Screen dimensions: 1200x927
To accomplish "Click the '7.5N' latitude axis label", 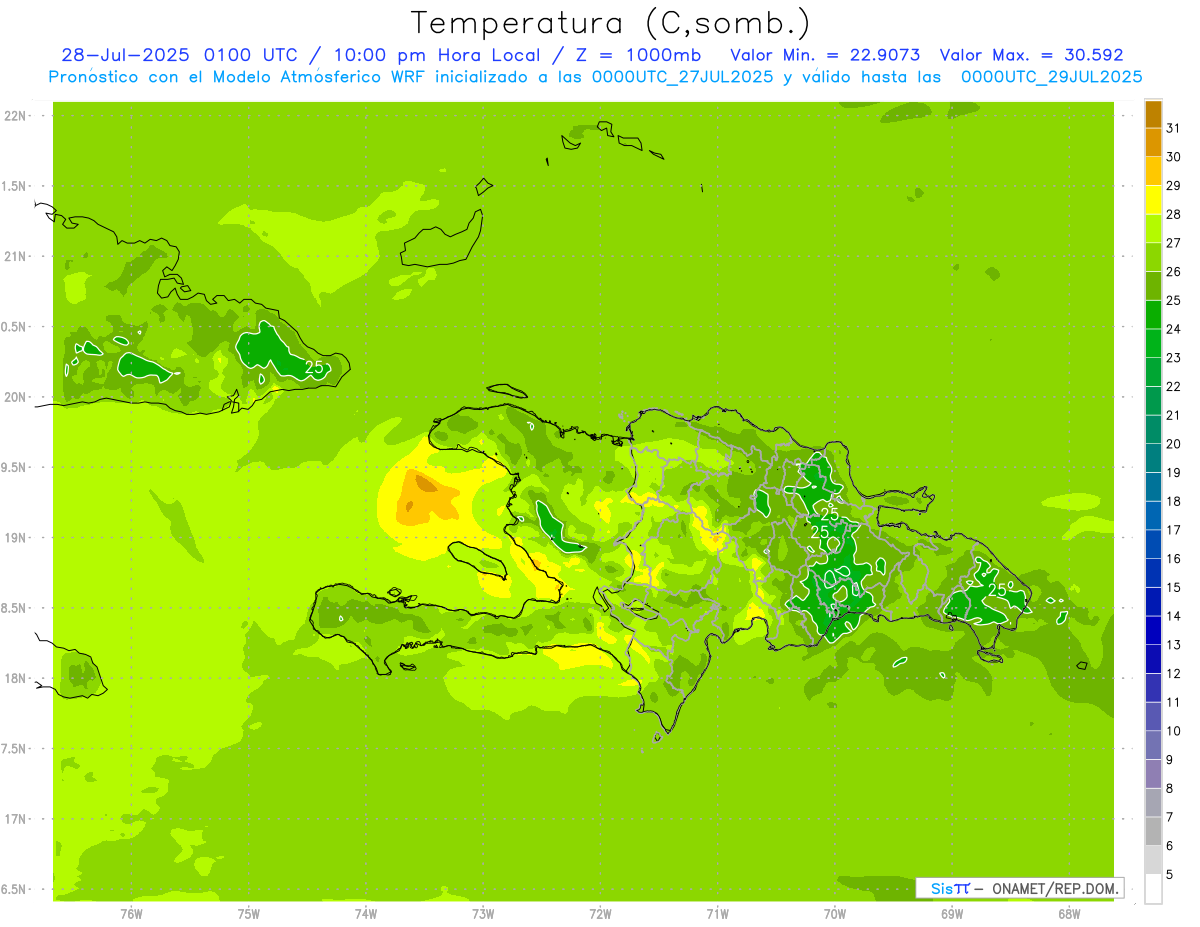I will (x=15, y=748).
